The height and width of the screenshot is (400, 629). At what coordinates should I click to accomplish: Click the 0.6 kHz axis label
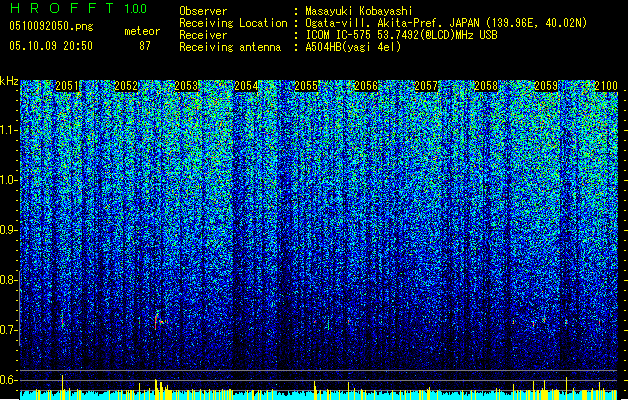pyautogui.click(x=9, y=380)
